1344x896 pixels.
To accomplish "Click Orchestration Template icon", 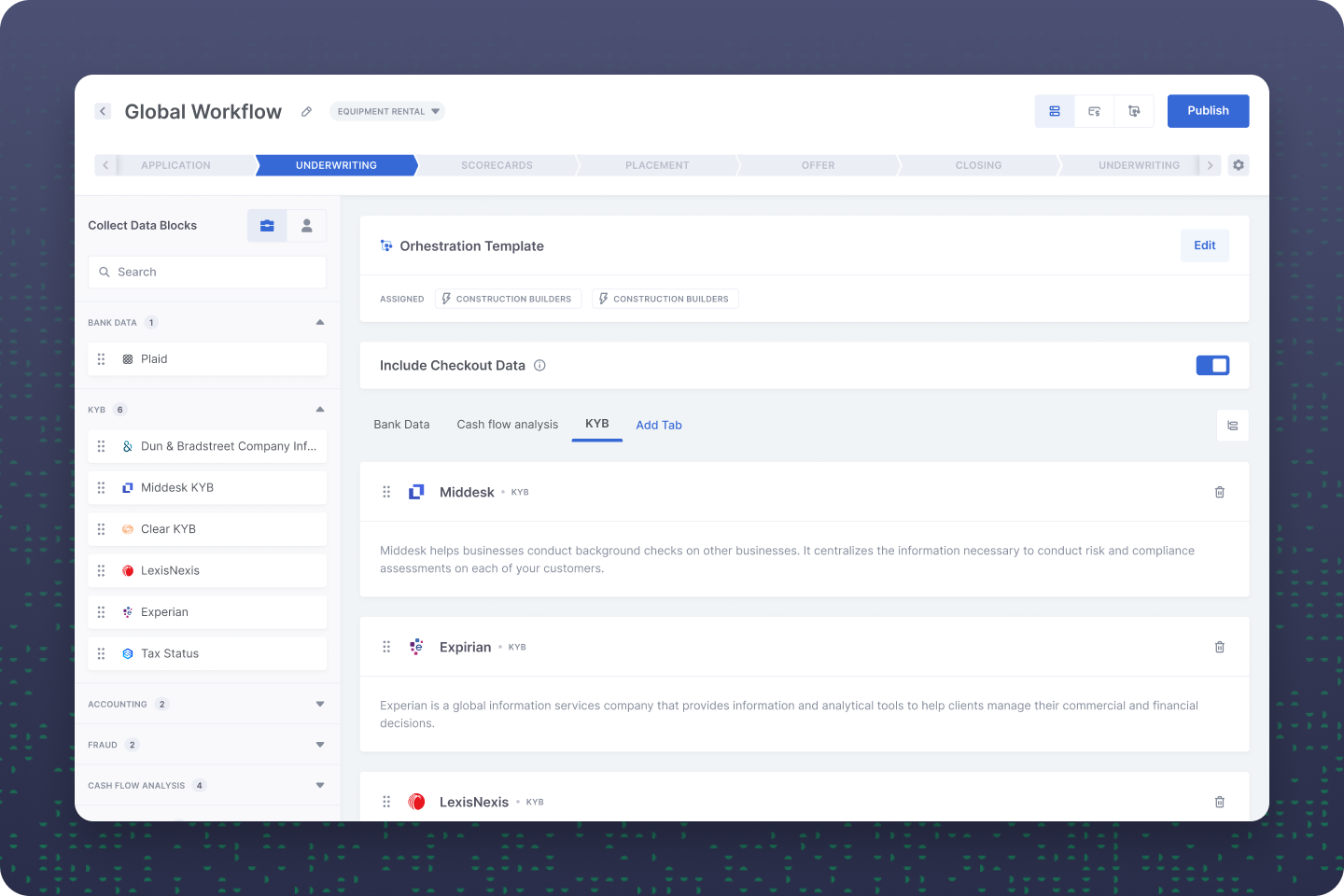I will pos(386,246).
